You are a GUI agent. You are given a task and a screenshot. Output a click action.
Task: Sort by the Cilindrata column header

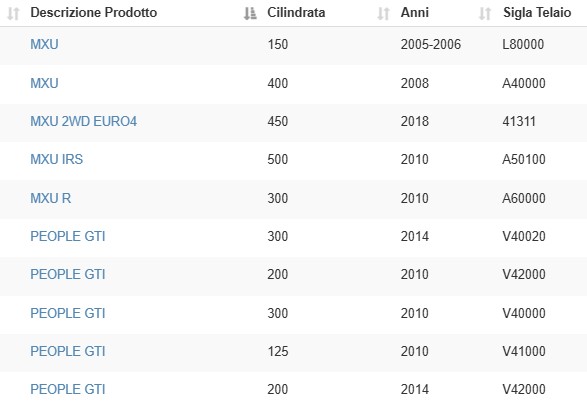[x=296, y=13]
